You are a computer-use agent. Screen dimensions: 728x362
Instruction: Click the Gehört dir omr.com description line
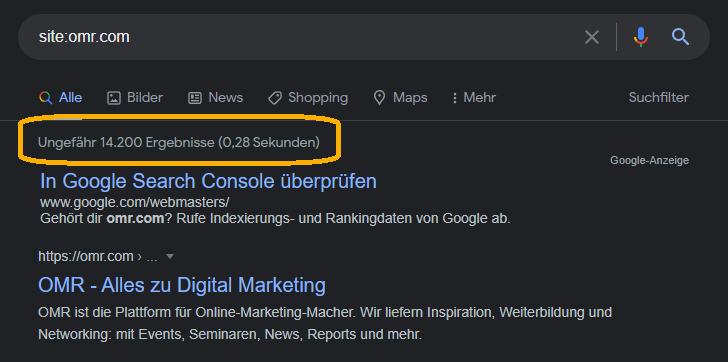tap(275, 219)
